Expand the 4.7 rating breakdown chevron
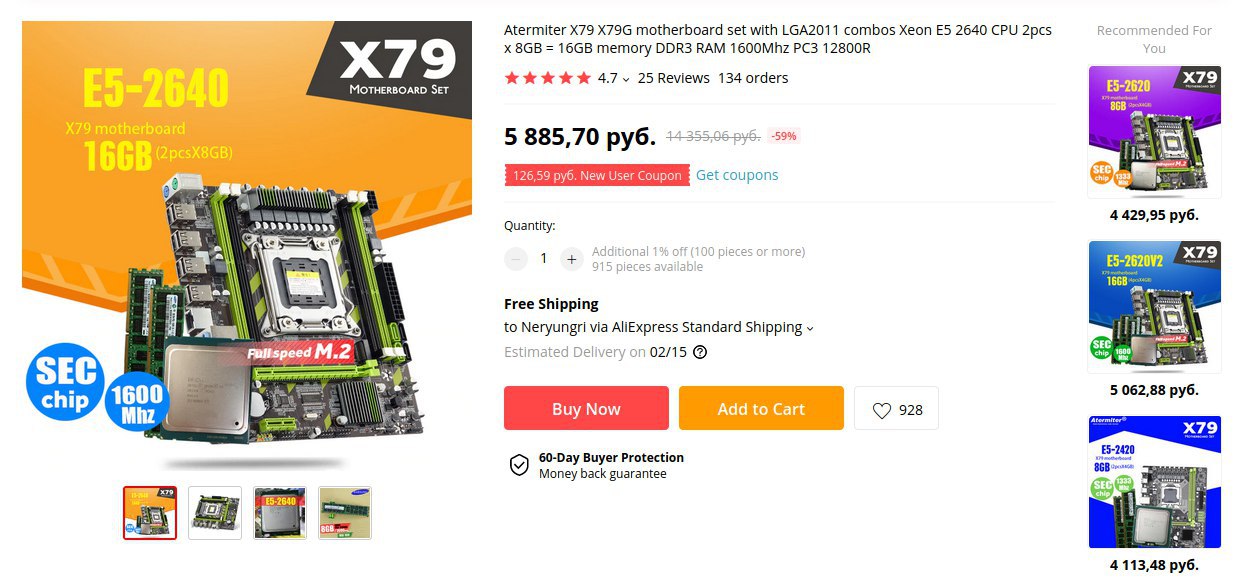The height and width of the screenshot is (588, 1235). tap(626, 79)
